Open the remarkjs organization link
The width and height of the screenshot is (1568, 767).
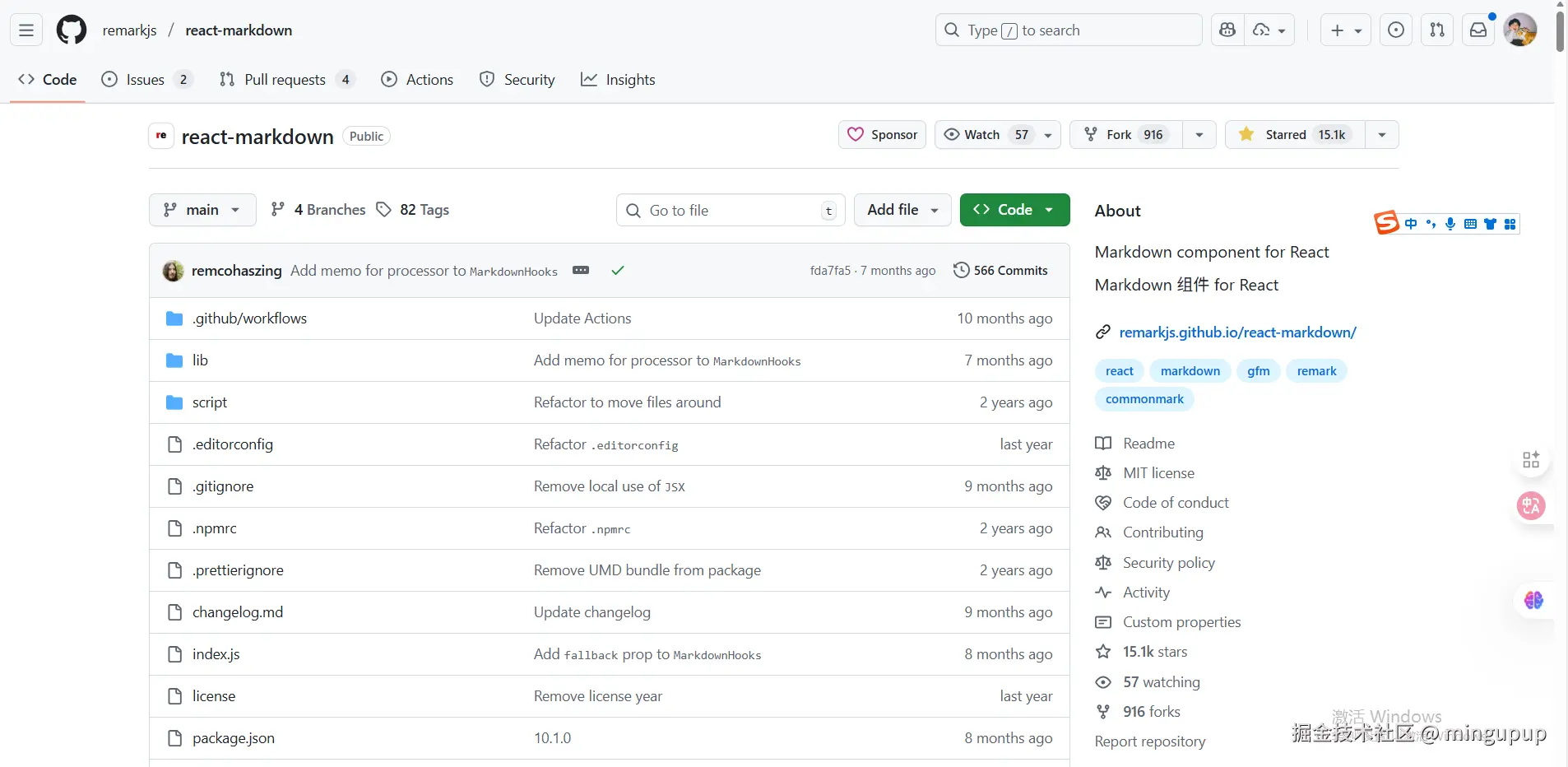coord(129,30)
